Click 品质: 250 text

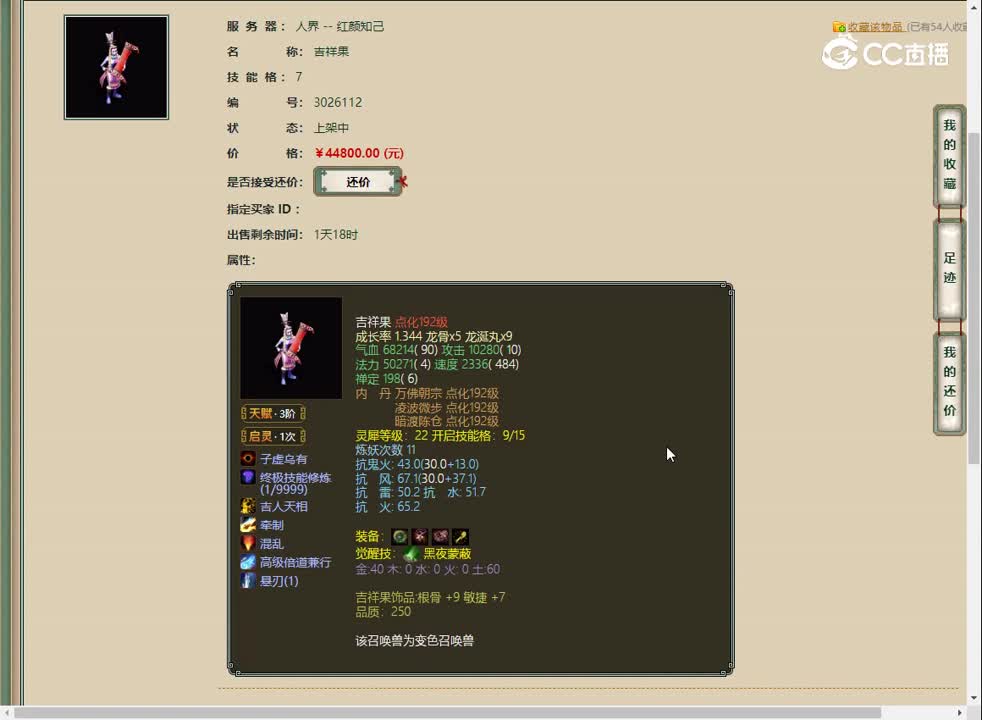click(383, 612)
